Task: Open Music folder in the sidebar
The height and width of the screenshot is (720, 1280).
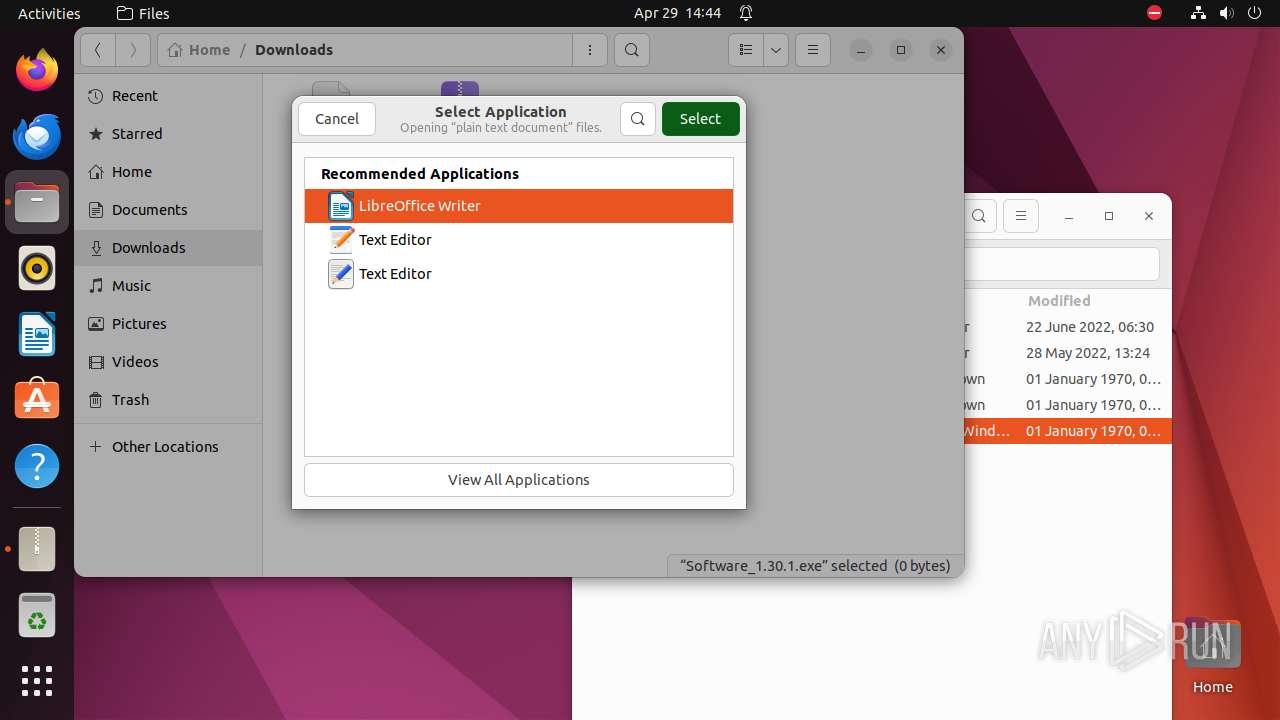Action: point(168,286)
